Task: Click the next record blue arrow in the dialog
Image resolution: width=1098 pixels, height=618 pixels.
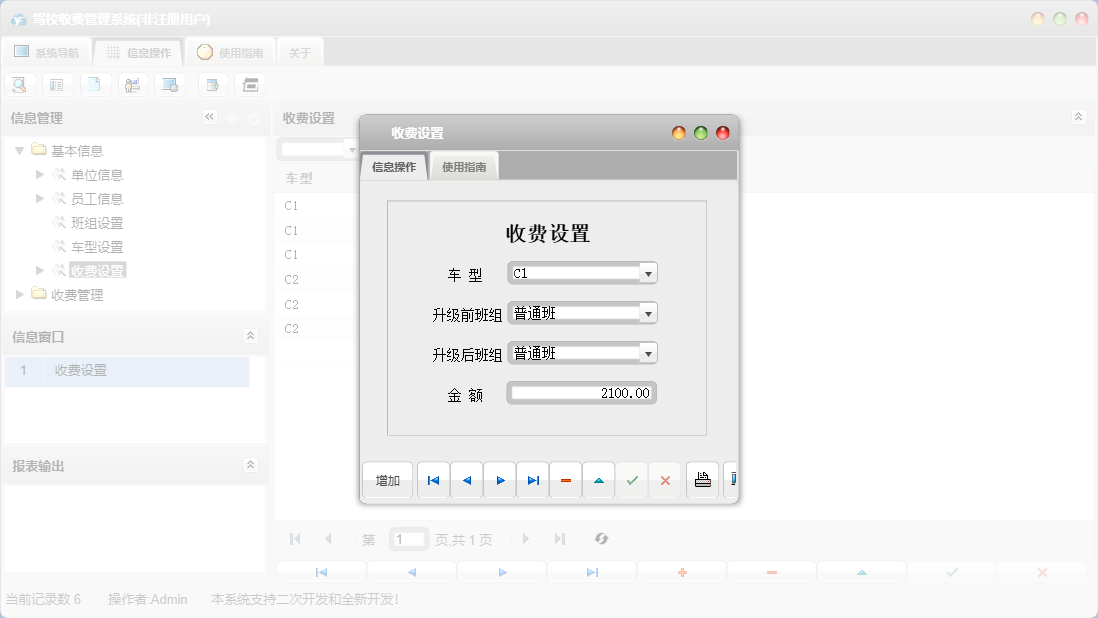Action: point(499,480)
